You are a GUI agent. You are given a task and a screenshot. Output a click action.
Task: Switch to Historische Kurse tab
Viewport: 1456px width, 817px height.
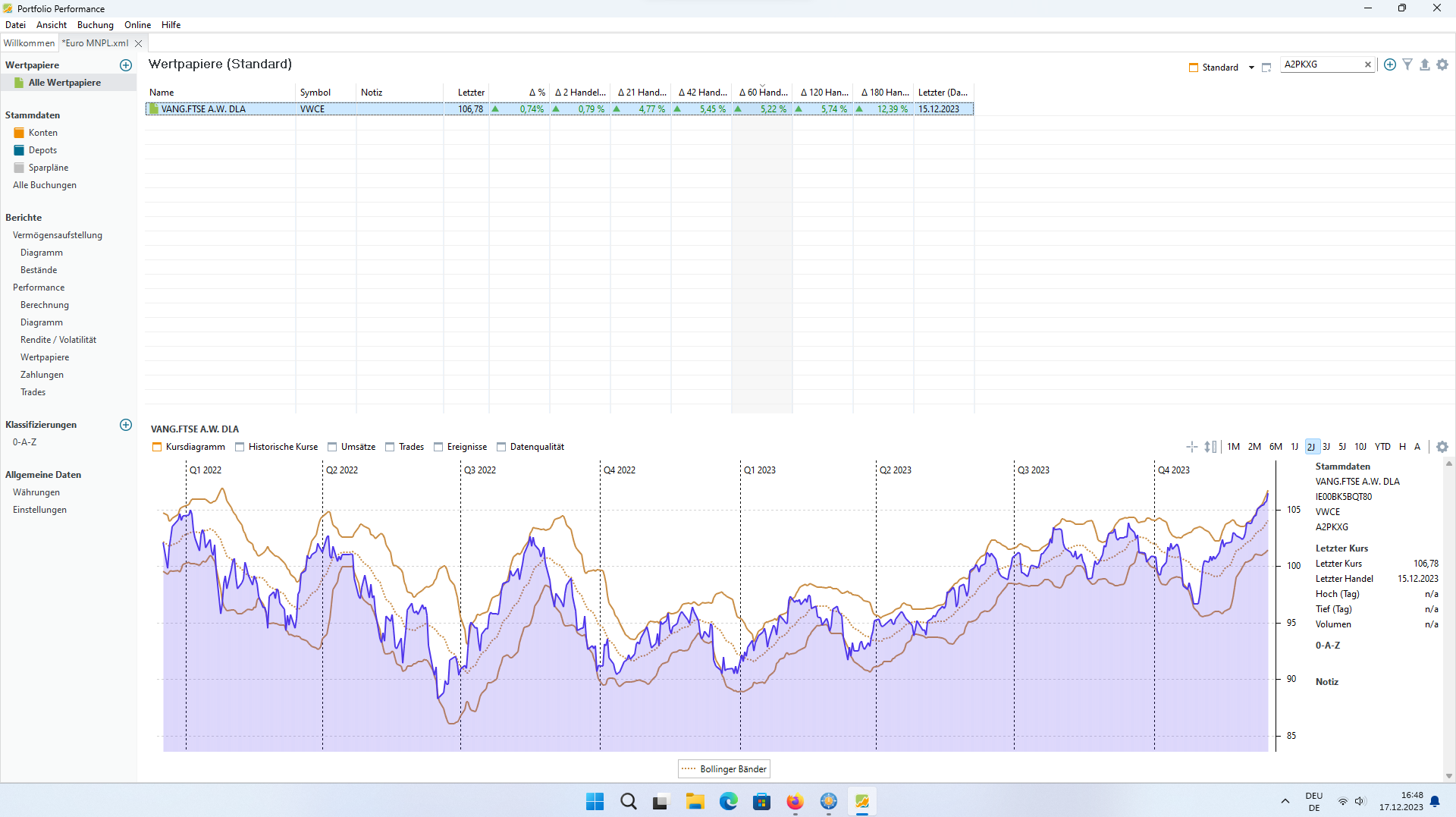click(276, 447)
